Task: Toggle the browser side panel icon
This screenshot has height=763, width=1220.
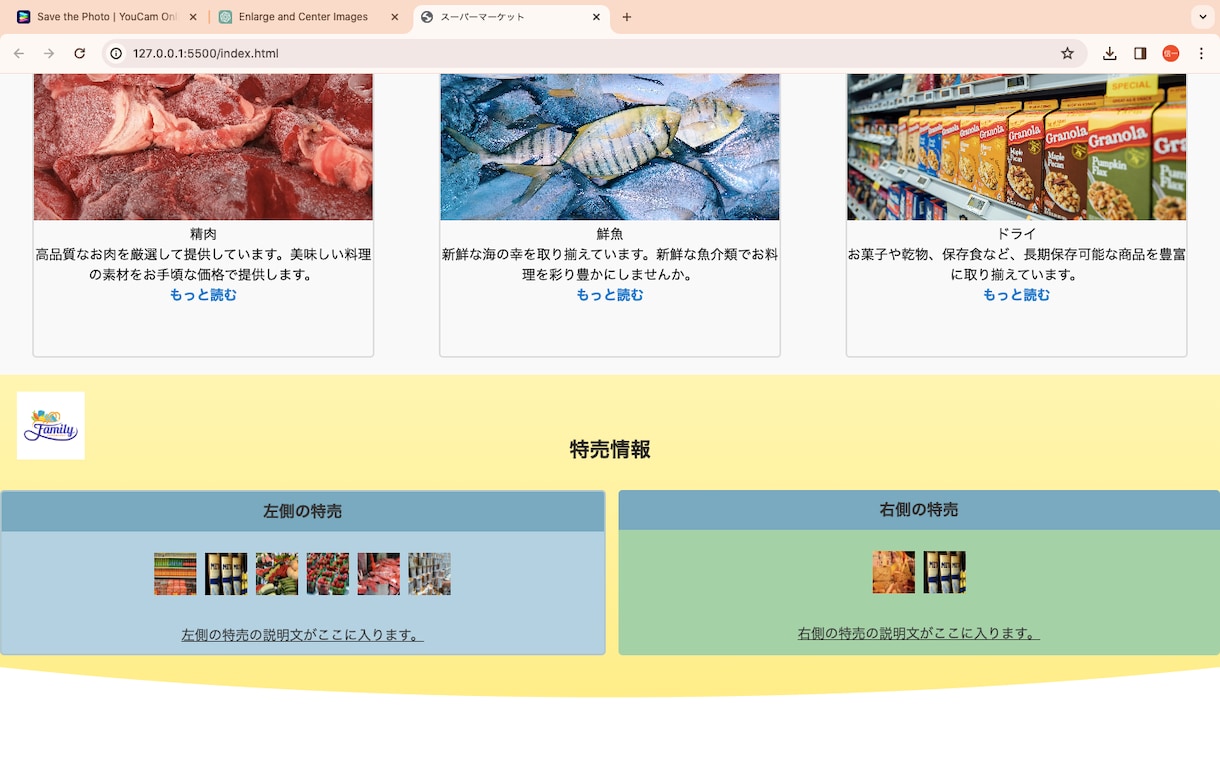Action: pos(1140,54)
